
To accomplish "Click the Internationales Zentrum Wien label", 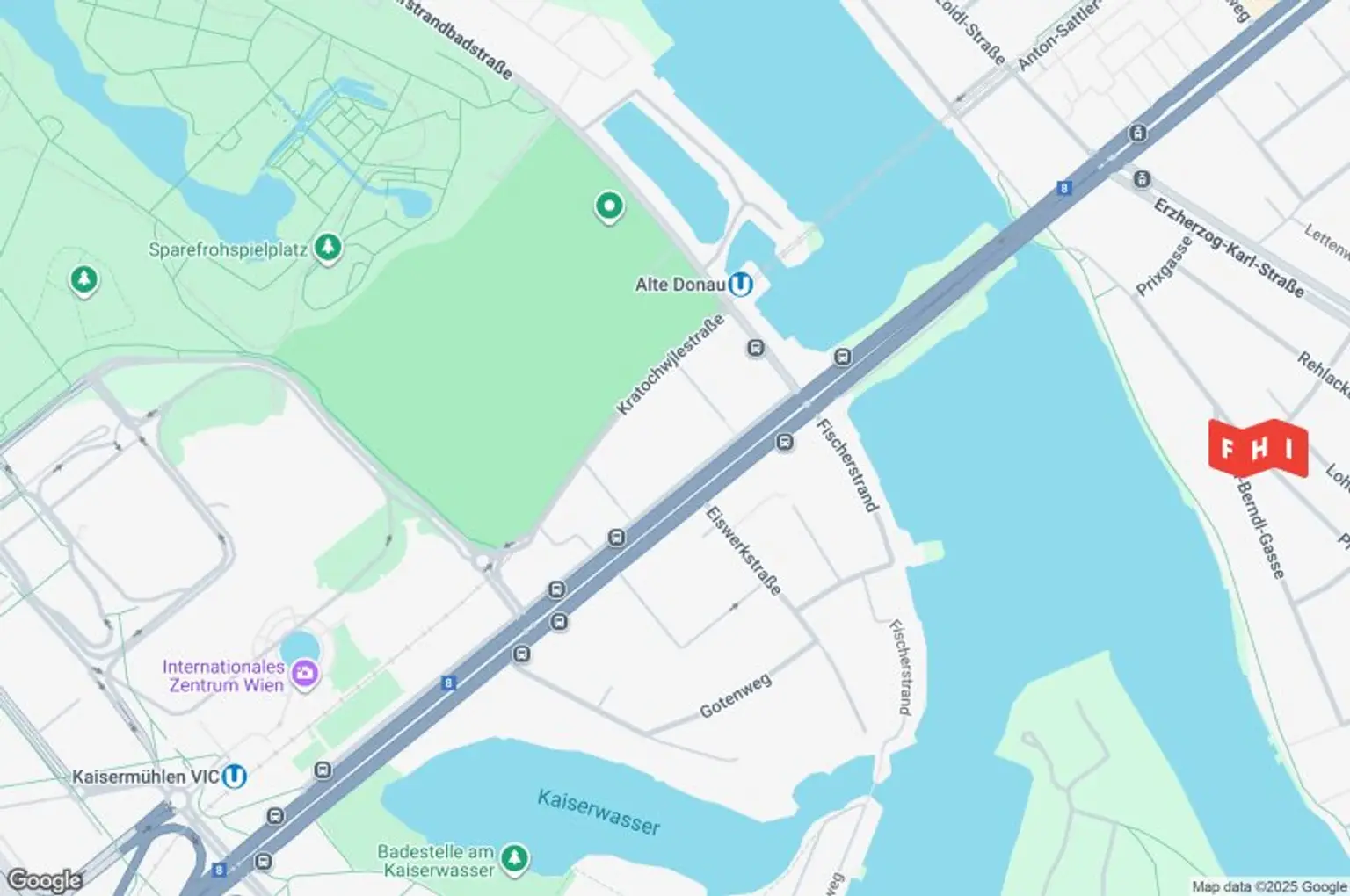I will pos(225,676).
